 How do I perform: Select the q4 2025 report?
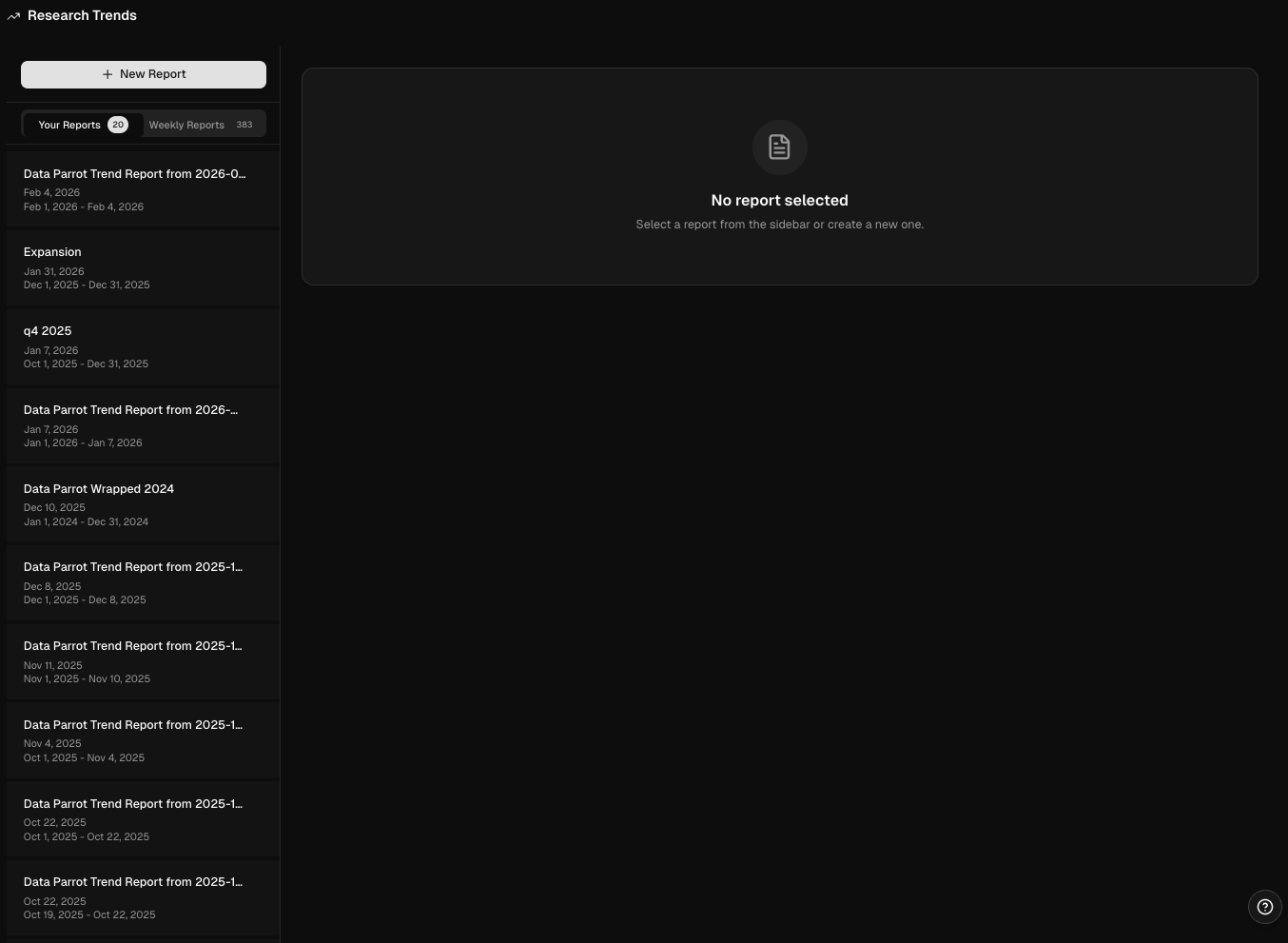tap(143, 346)
